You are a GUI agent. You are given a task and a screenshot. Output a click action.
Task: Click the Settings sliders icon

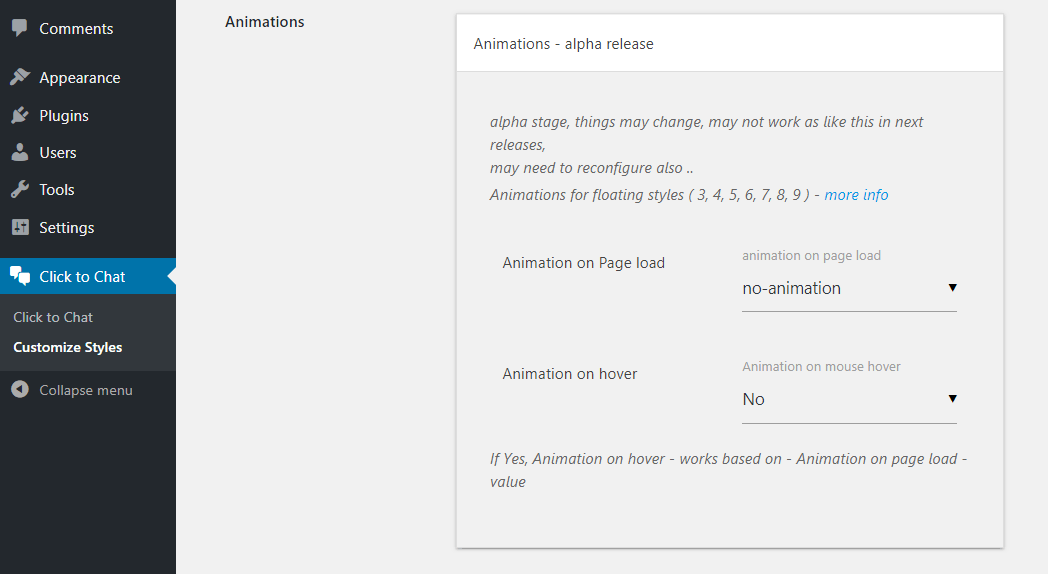pos(20,227)
